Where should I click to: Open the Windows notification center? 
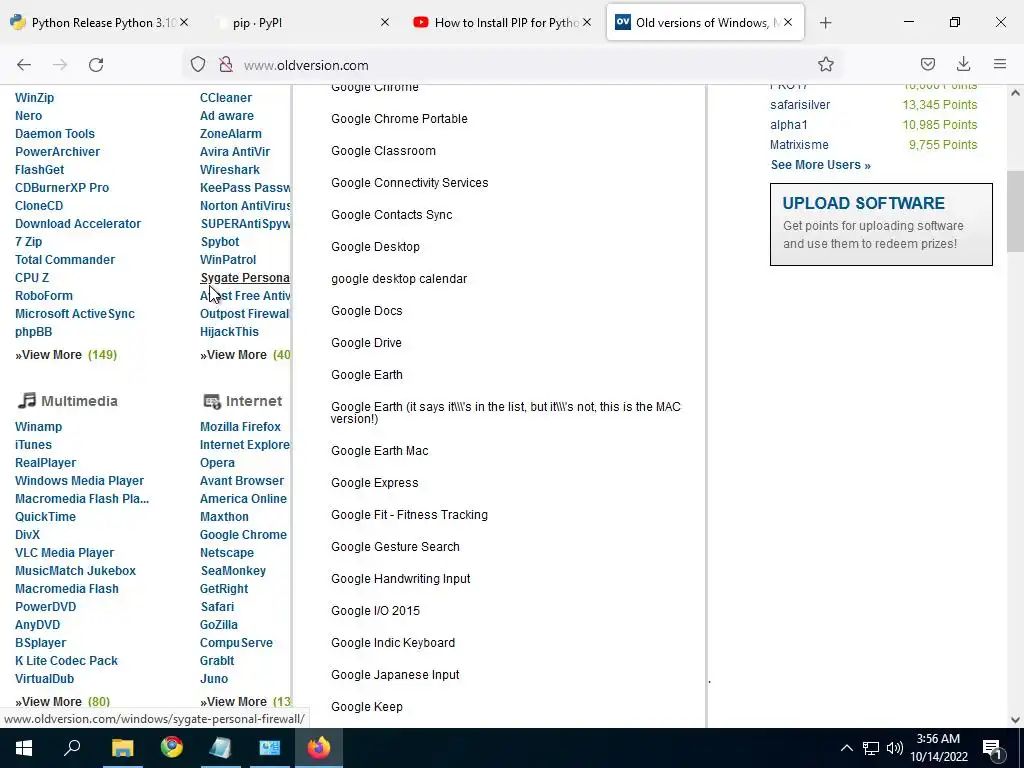click(993, 748)
